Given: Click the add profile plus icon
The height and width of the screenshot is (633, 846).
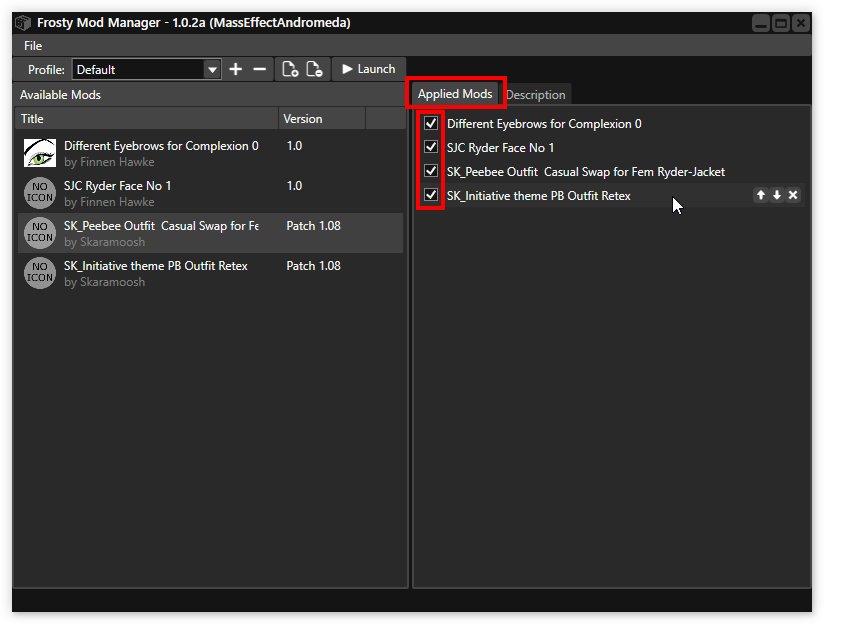Looking at the screenshot, I should [236, 69].
